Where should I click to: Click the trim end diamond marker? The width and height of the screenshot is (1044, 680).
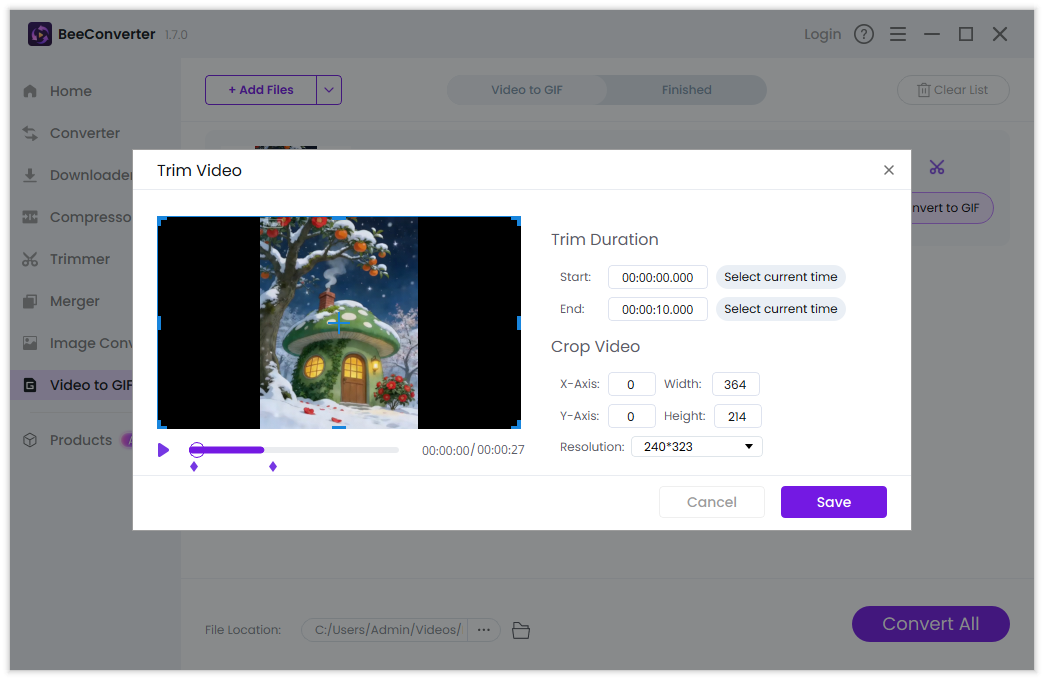click(x=273, y=467)
